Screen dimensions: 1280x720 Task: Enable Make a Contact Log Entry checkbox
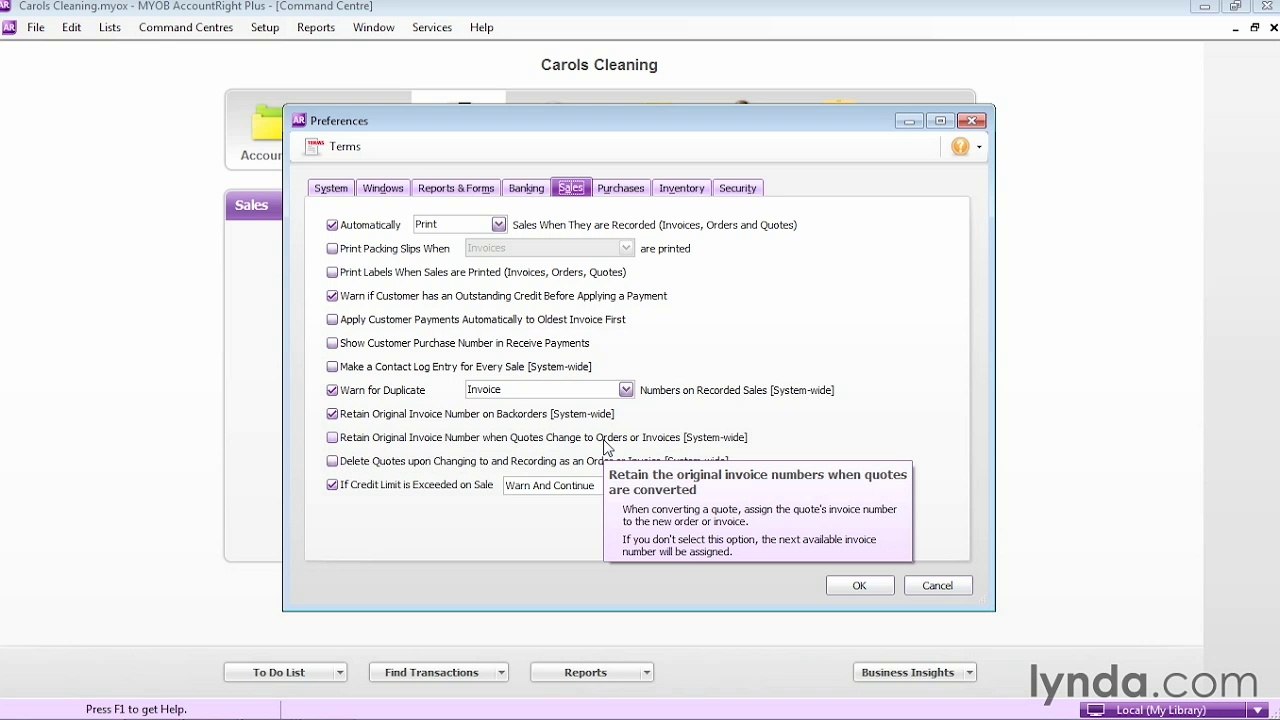click(x=332, y=367)
